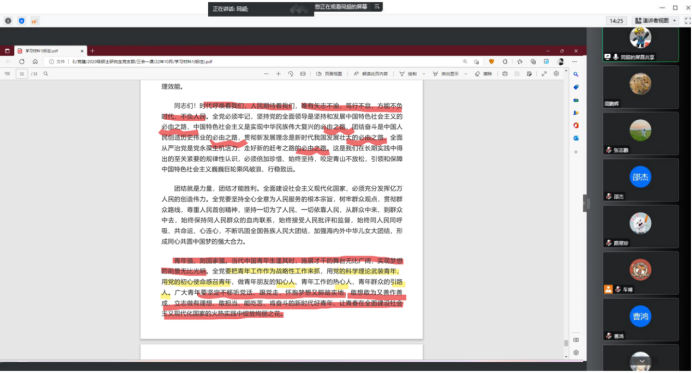The width and height of the screenshot is (692, 373).
Task: Toggle the PDF contents sidebar icon
Action: tap(7, 74)
